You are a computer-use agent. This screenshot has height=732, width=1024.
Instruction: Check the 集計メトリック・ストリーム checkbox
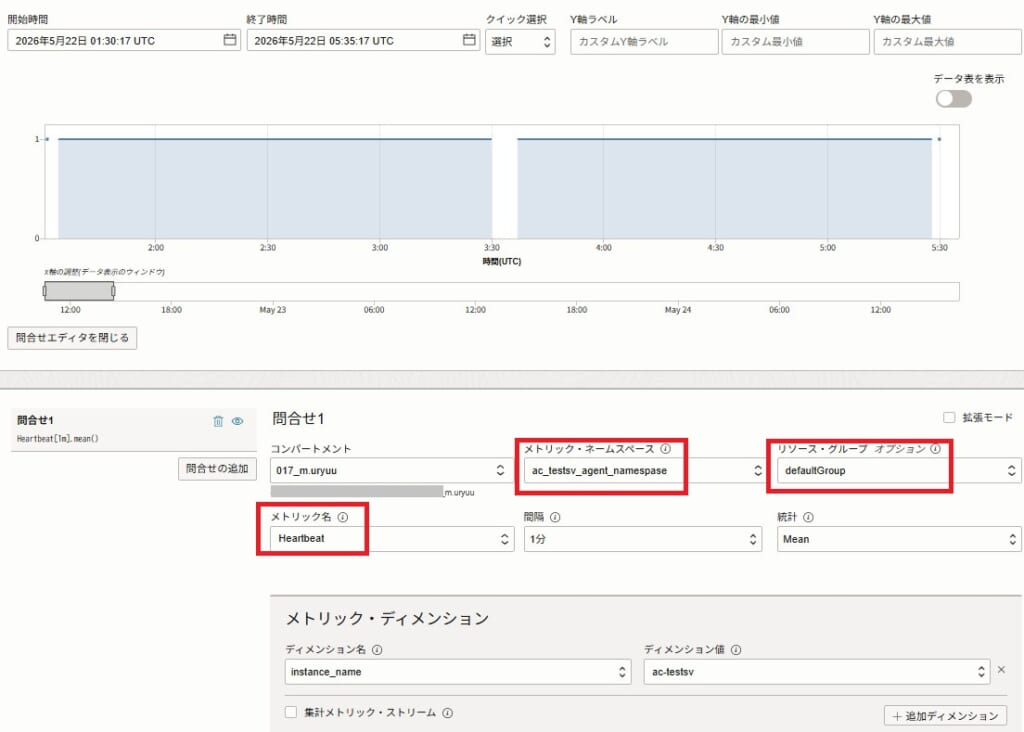(x=291, y=712)
